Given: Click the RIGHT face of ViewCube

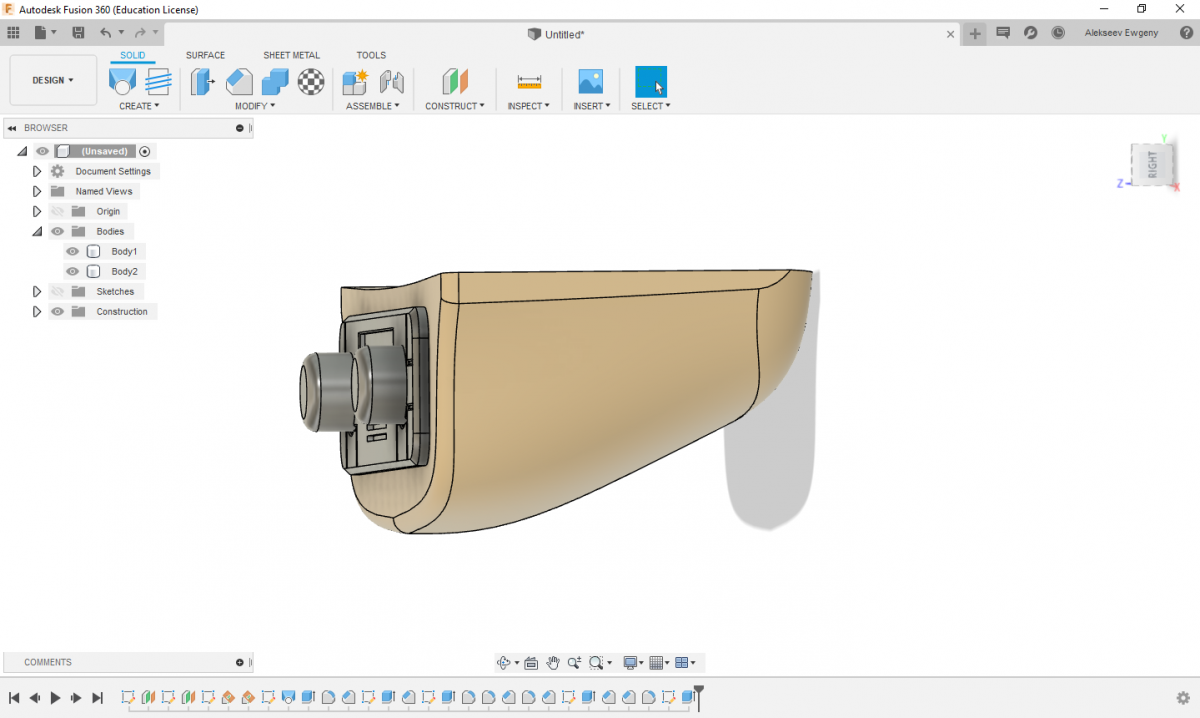Looking at the screenshot, I should [1153, 163].
